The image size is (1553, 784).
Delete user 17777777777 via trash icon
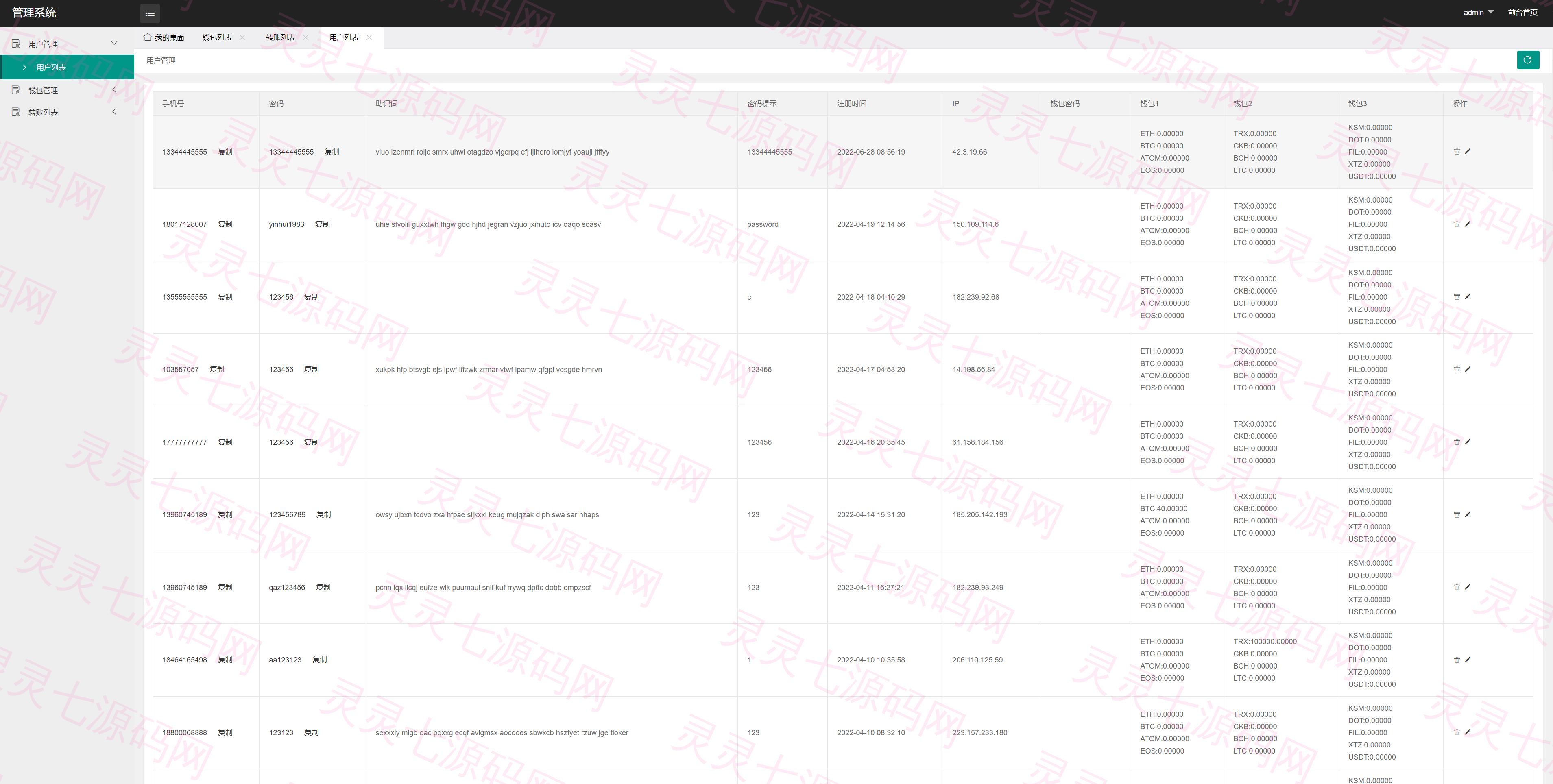tap(1457, 442)
